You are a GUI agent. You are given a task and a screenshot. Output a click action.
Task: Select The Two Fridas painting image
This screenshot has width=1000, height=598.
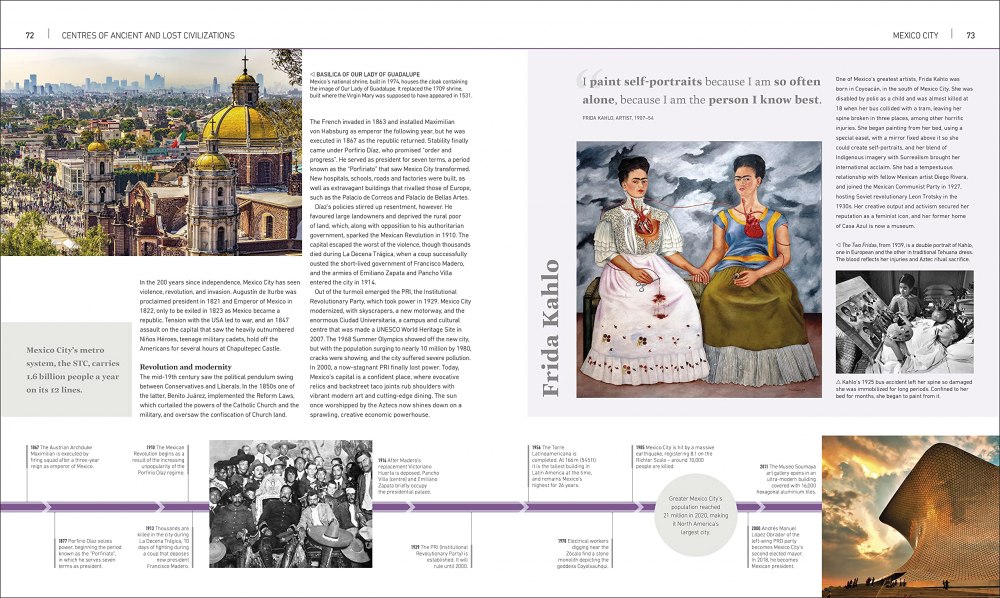[x=699, y=270]
